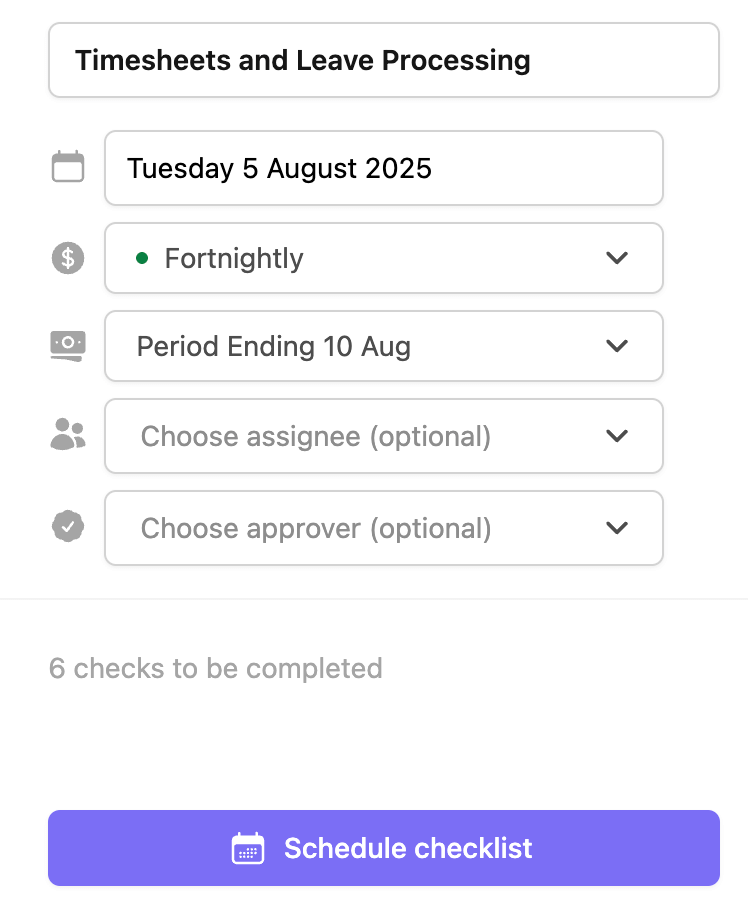Click the calendar icon inside Schedule button
This screenshot has height=914, width=748.
click(248, 848)
